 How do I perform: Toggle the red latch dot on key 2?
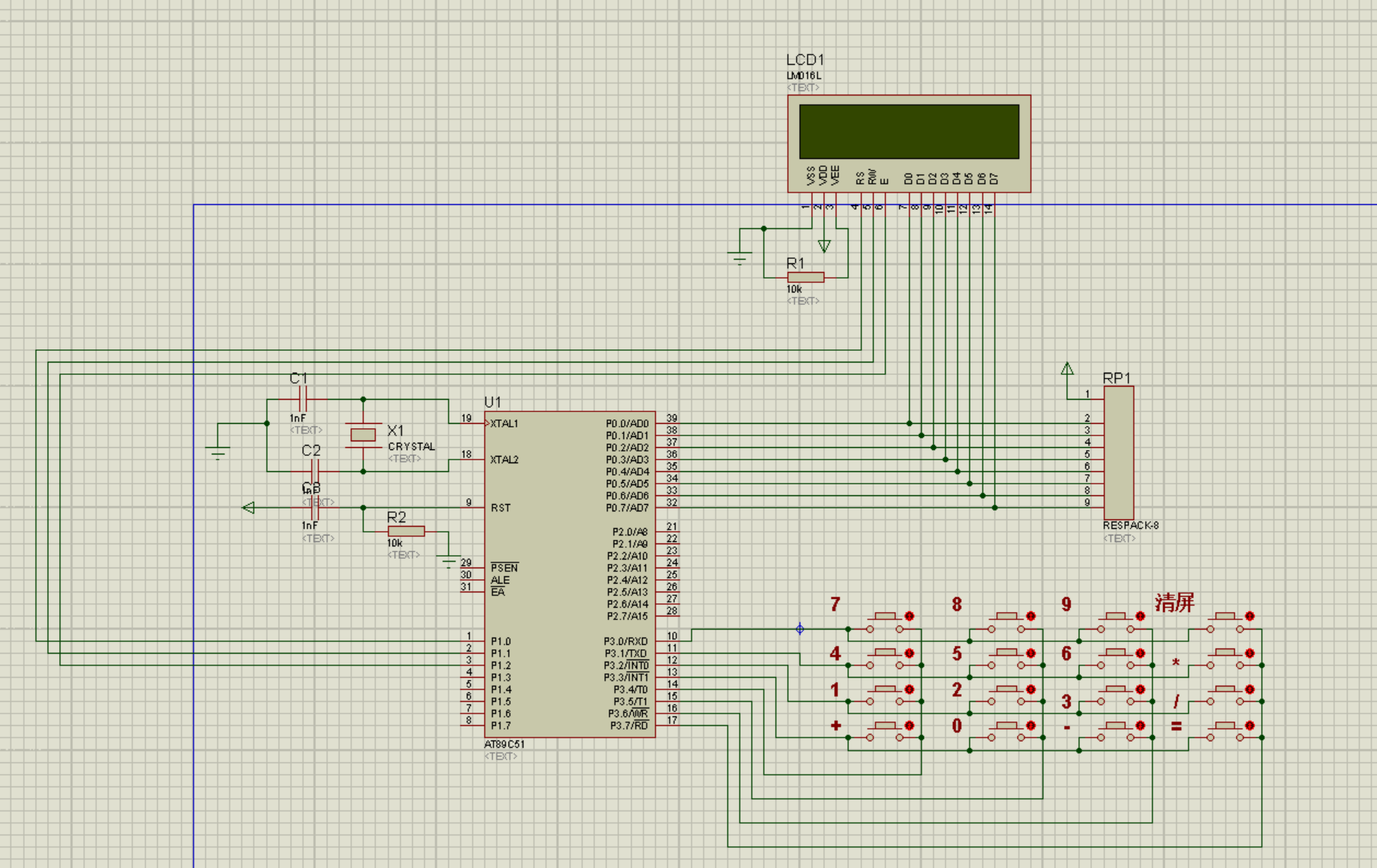pos(1031,689)
